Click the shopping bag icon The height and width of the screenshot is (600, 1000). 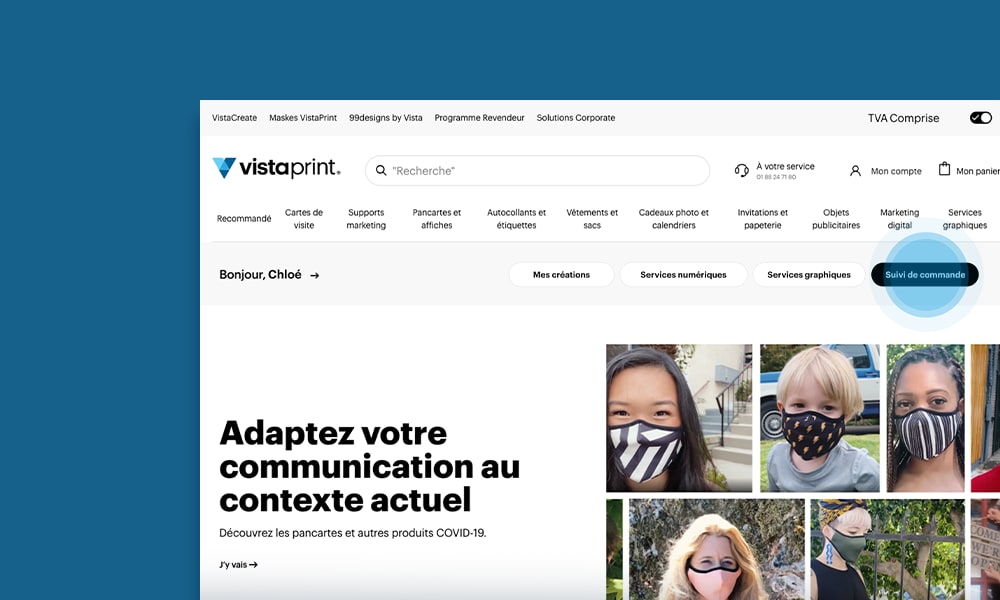pyautogui.click(x=944, y=169)
